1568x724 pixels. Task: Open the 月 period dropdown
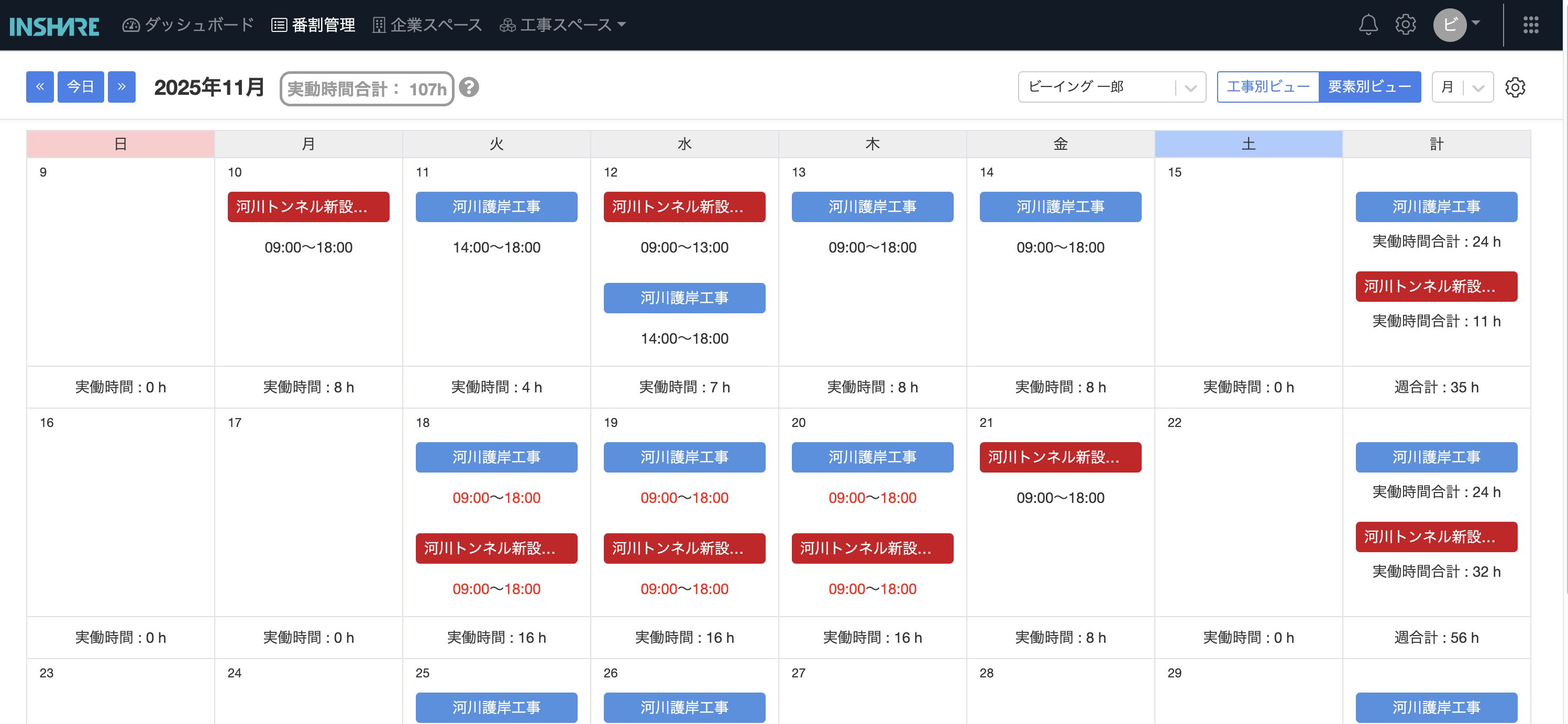tap(1463, 87)
